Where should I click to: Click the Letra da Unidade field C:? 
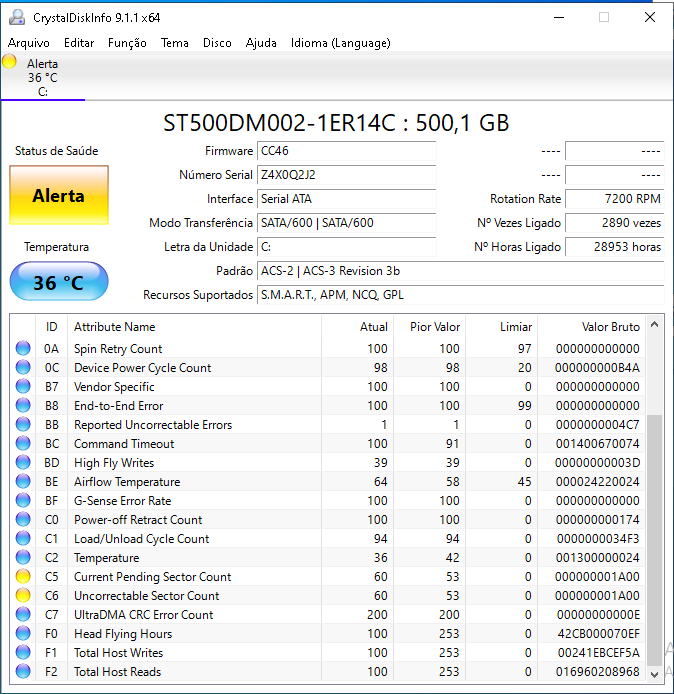coord(347,247)
